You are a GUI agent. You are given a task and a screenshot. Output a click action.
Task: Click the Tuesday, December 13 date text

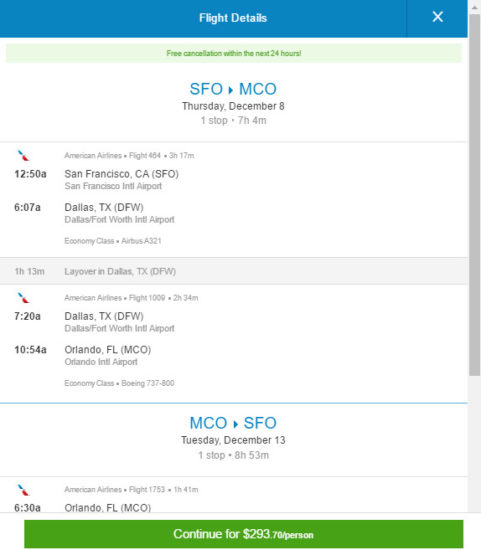pos(233,440)
